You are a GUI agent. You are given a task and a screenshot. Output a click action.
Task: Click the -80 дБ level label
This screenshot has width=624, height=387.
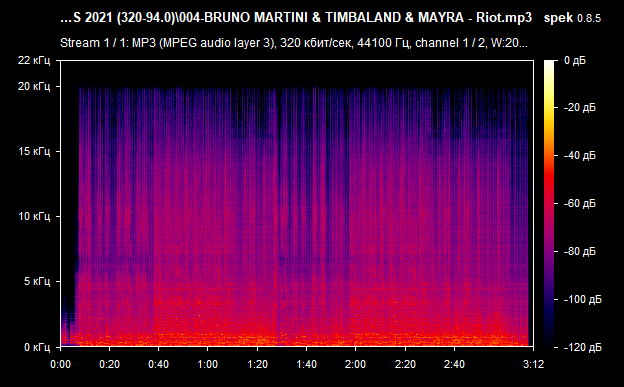click(580, 252)
